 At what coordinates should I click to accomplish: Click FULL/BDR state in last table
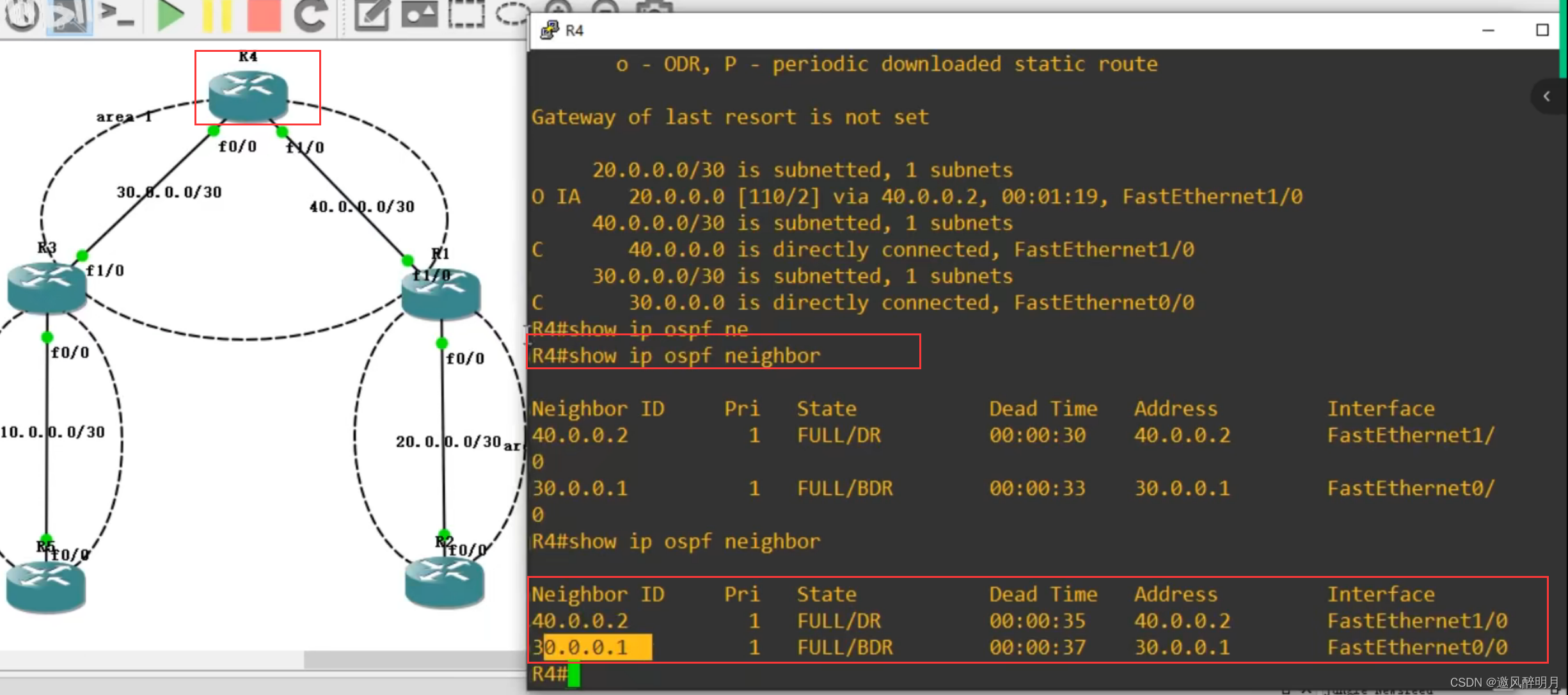tap(844, 648)
